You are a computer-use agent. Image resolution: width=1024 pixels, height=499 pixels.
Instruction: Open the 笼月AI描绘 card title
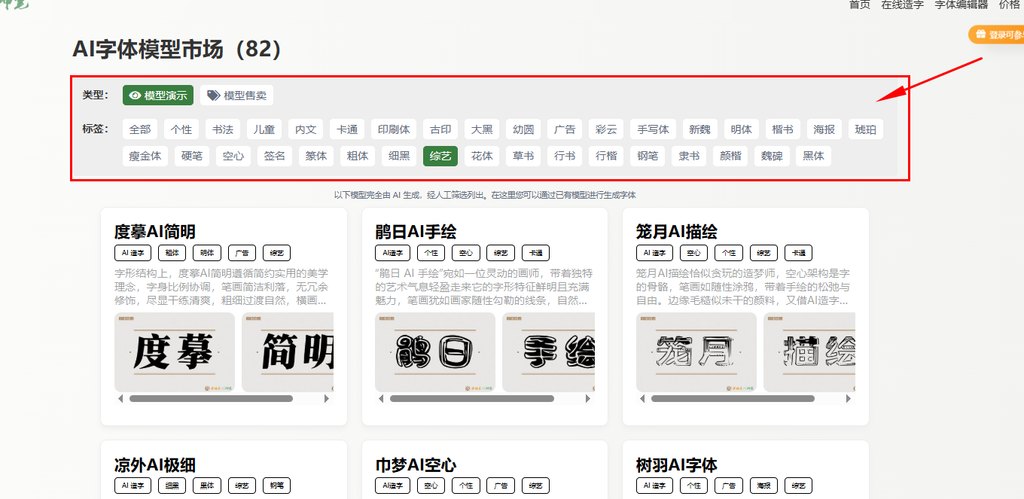tap(677, 231)
